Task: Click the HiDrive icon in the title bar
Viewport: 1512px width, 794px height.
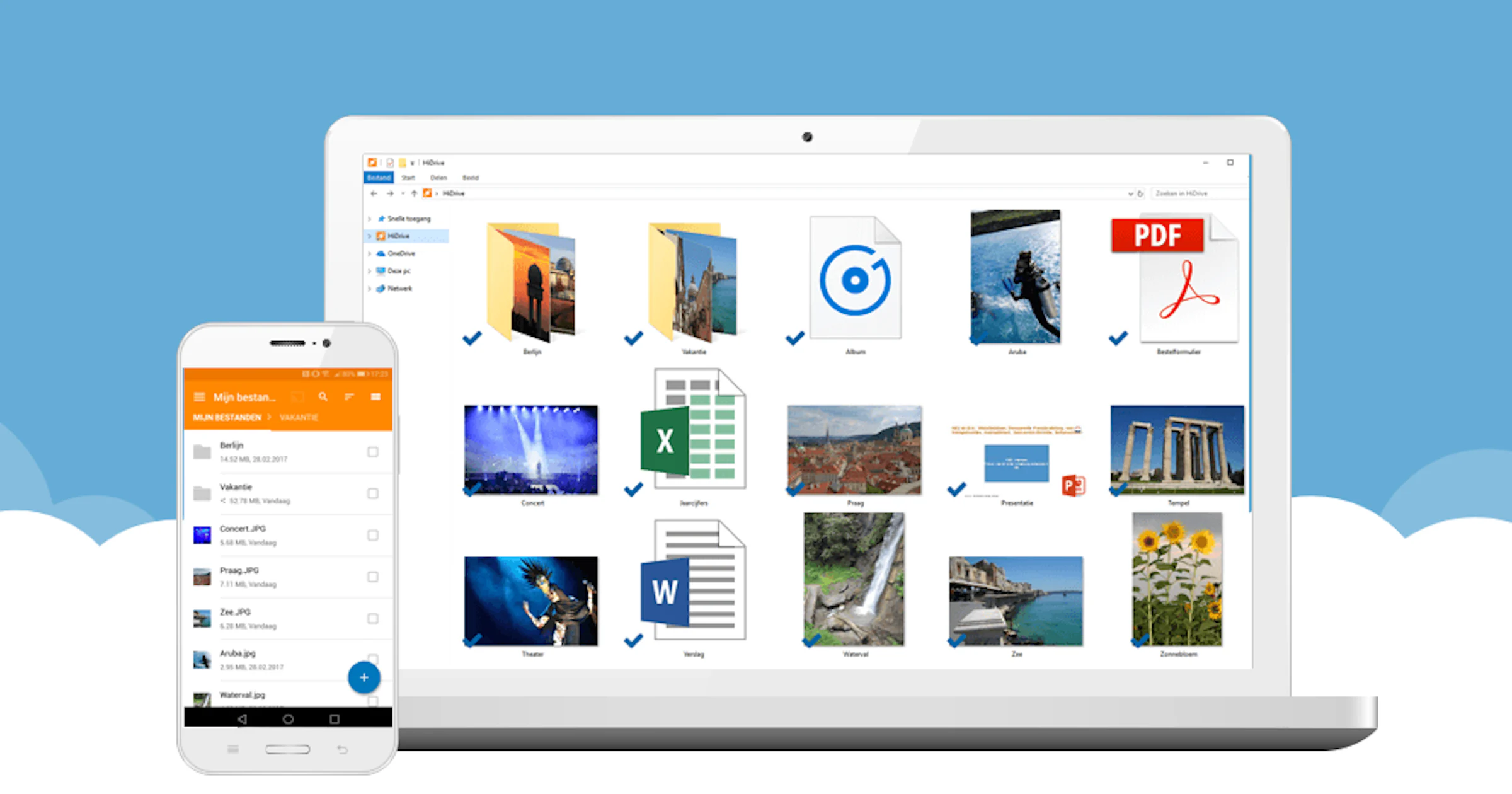Action: [x=372, y=163]
